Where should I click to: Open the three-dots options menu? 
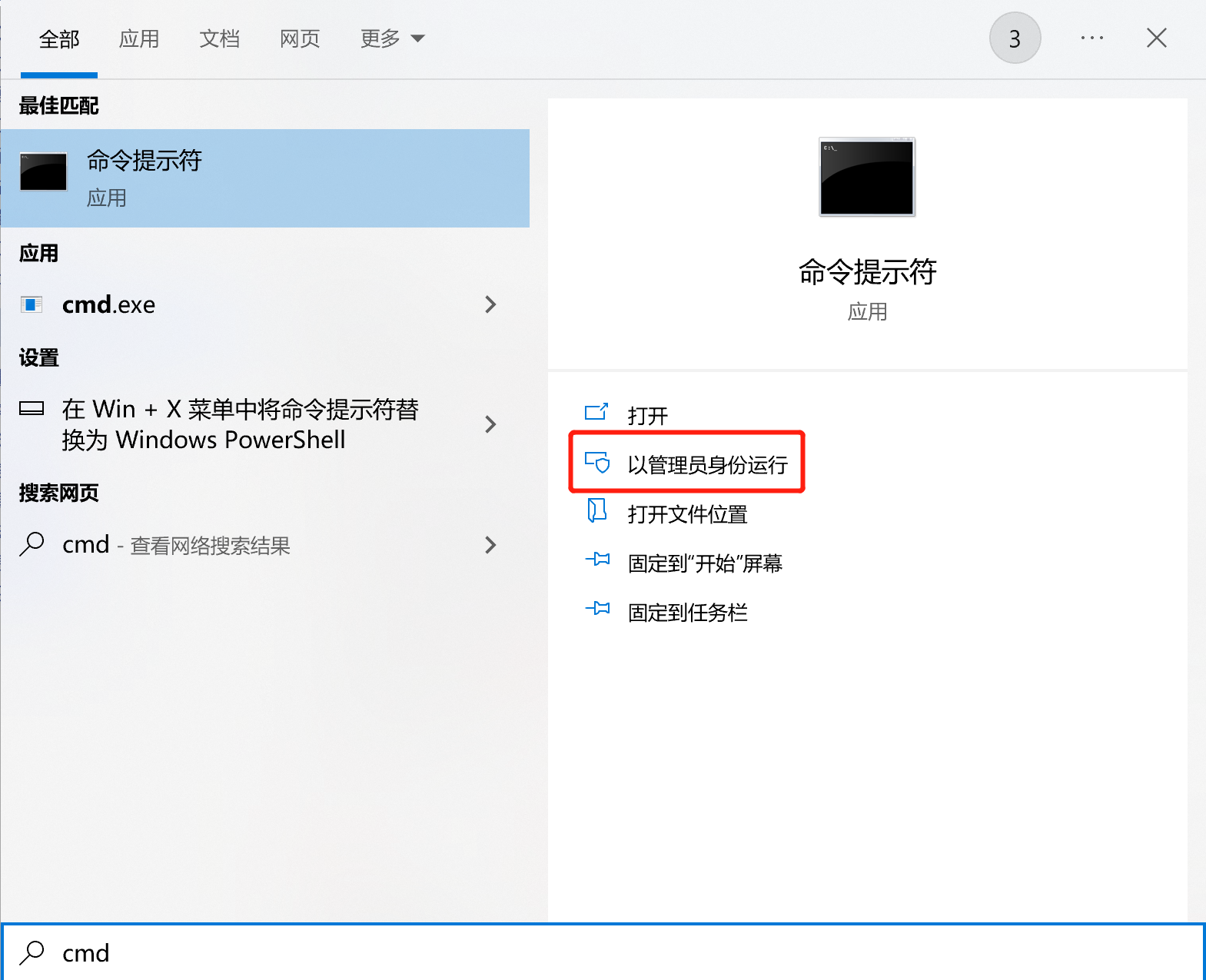tap(1091, 38)
